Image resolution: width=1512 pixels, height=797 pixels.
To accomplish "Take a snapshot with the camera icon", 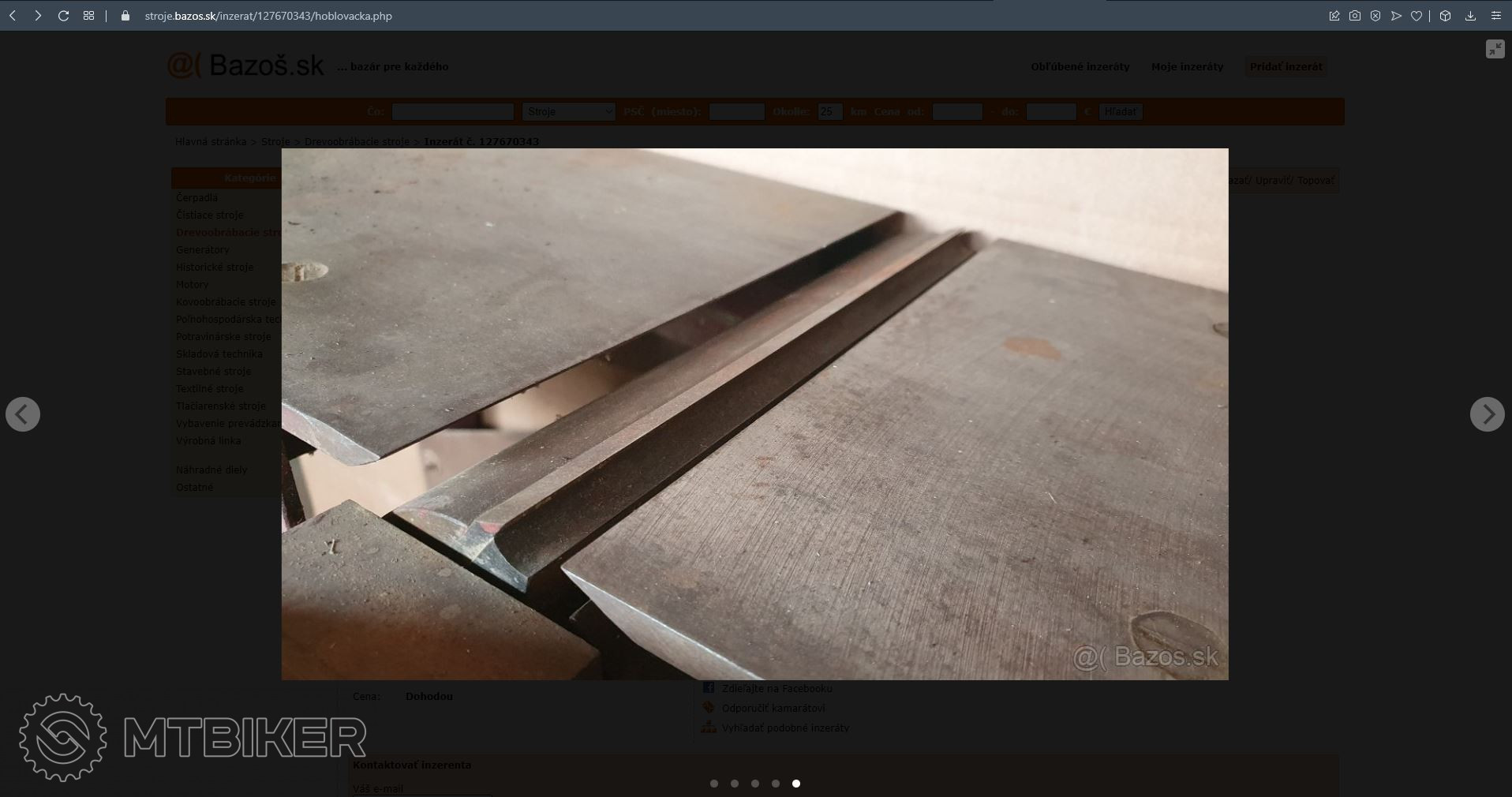I will (1355, 16).
